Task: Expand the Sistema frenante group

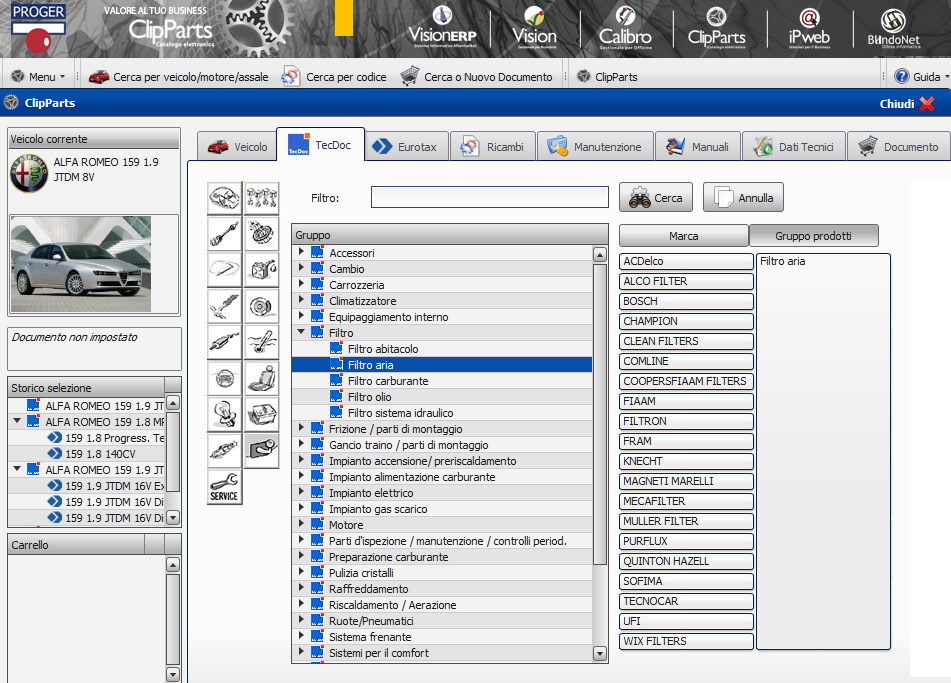Action: click(301, 636)
